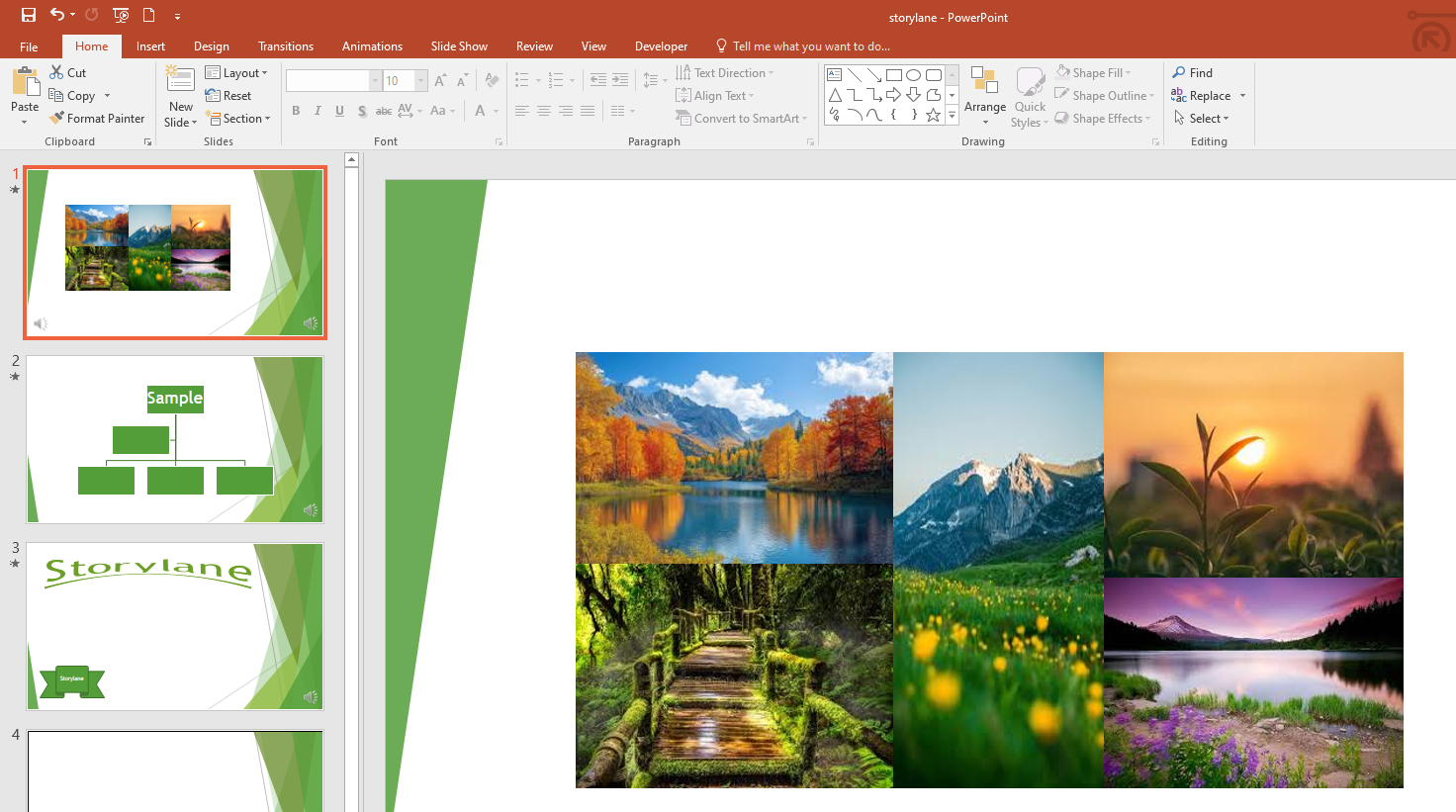
Task: Select the slide 2 thumbnail with Sample chart
Action: click(175, 440)
